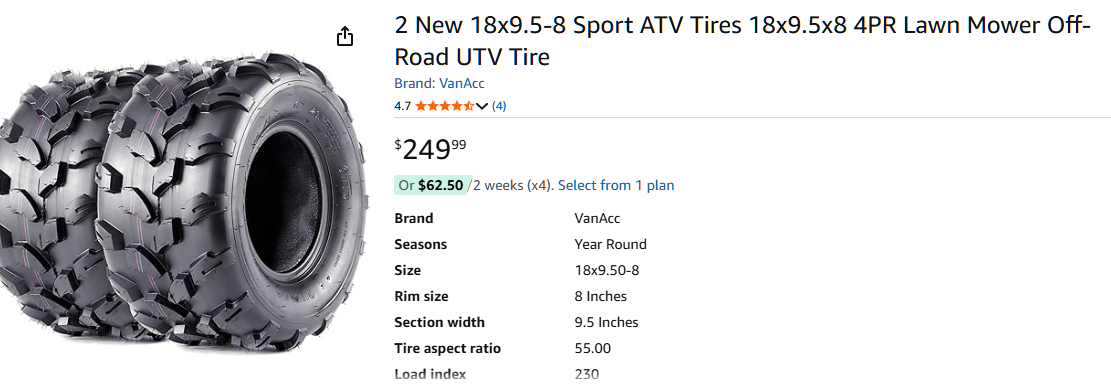Click the share icon above the tire image
Image resolution: width=1111 pixels, height=387 pixels.
click(344, 36)
